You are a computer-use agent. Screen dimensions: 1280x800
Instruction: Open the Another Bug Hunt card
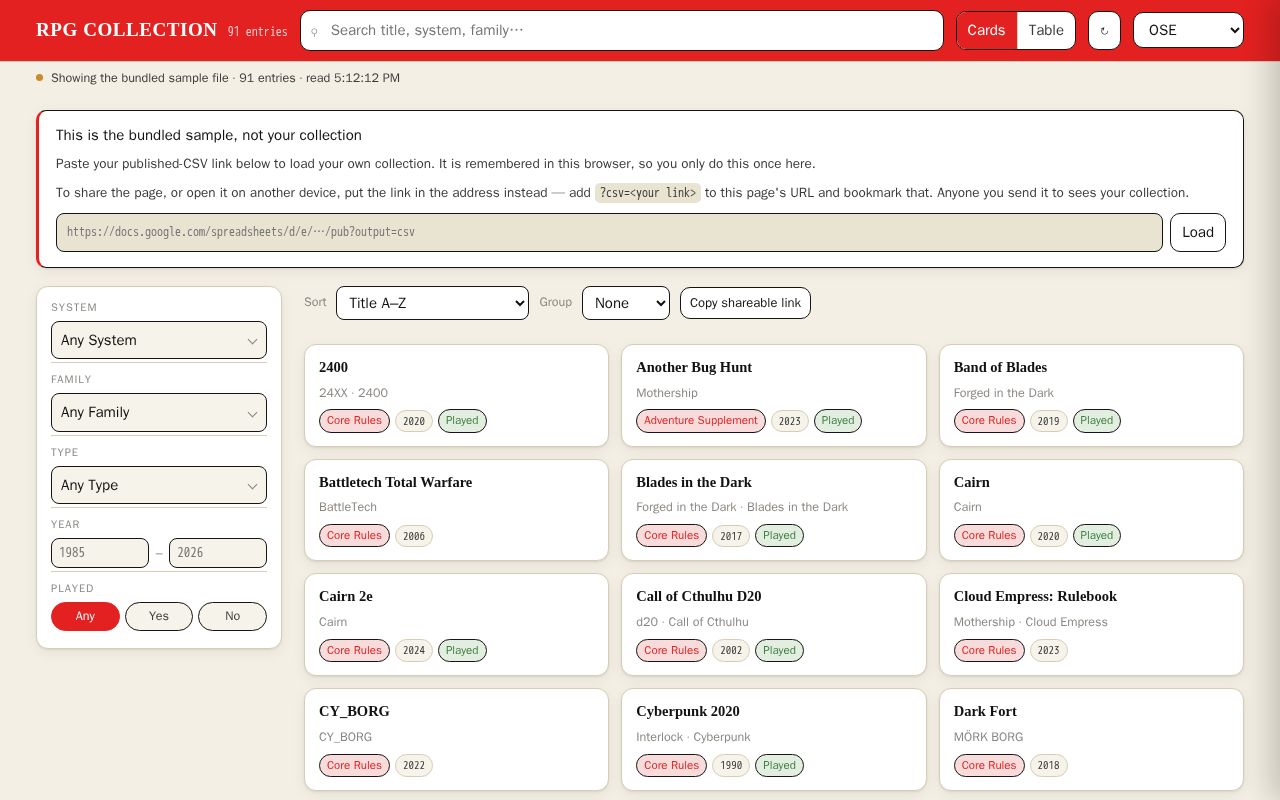coord(774,395)
